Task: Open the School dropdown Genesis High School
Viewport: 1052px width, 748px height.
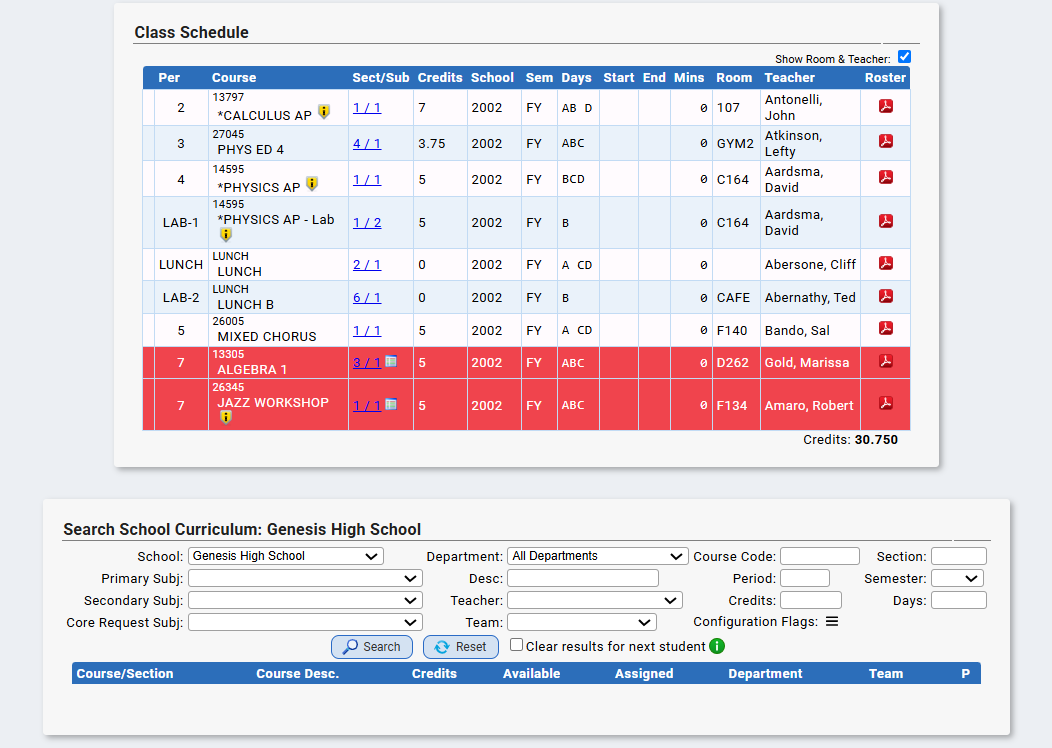Action: click(x=286, y=556)
